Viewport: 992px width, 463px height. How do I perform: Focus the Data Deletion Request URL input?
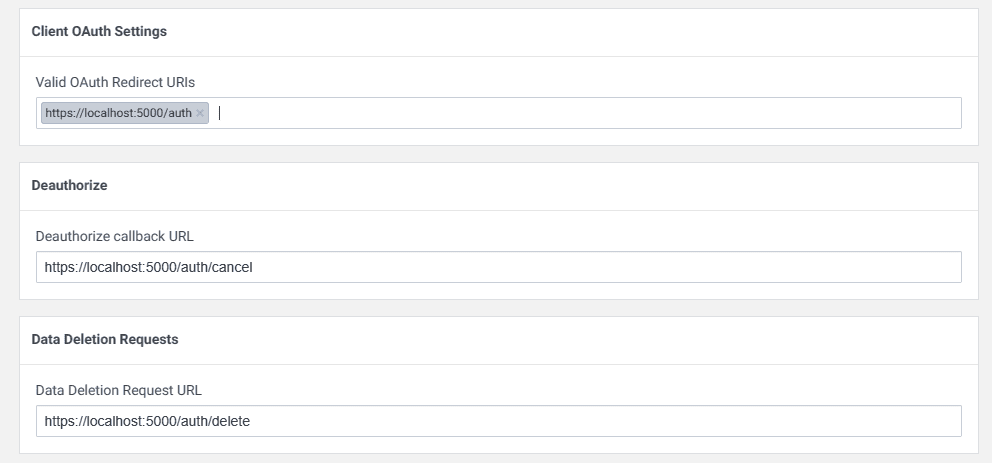pyautogui.click(x=600, y=421)
